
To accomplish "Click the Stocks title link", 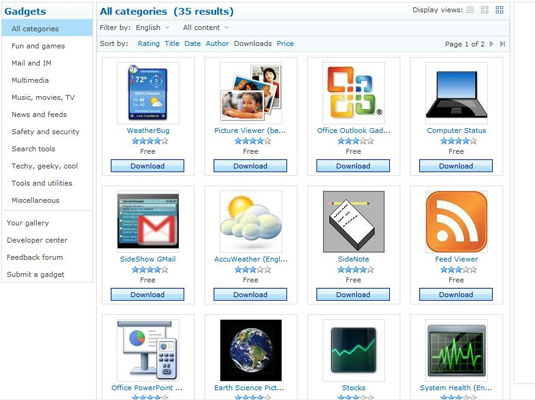I will (353, 388).
